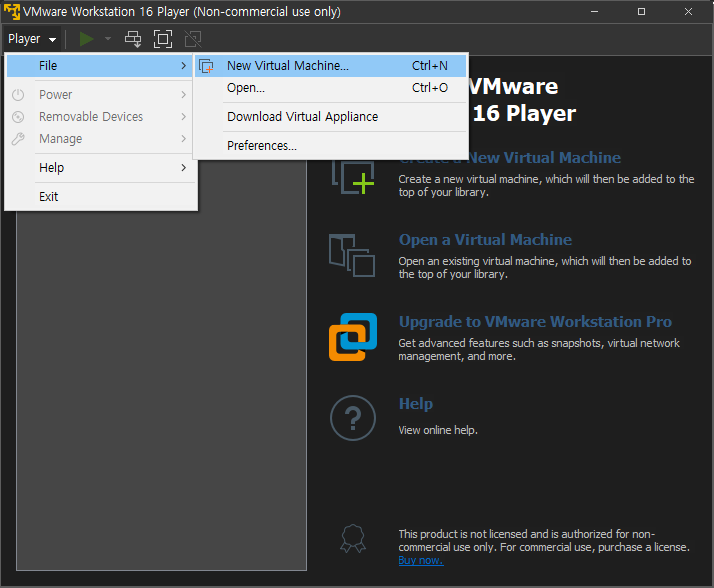The height and width of the screenshot is (588, 714).
Task: Open Removable Devices menu item
Action: coord(99,117)
